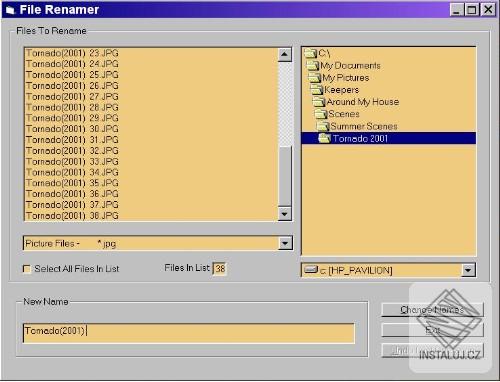
Task: Click the Scenes folder icon
Action: (x=321, y=114)
